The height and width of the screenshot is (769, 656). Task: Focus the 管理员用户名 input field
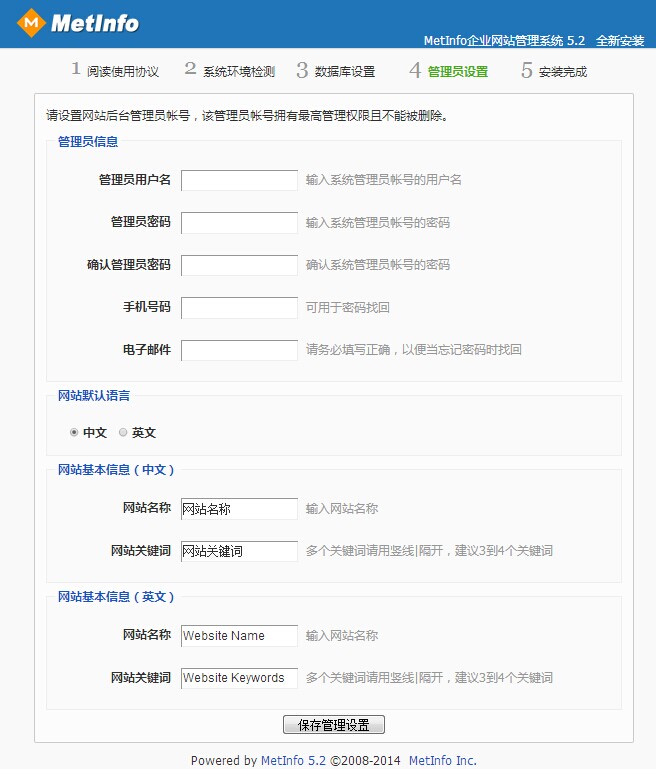239,180
